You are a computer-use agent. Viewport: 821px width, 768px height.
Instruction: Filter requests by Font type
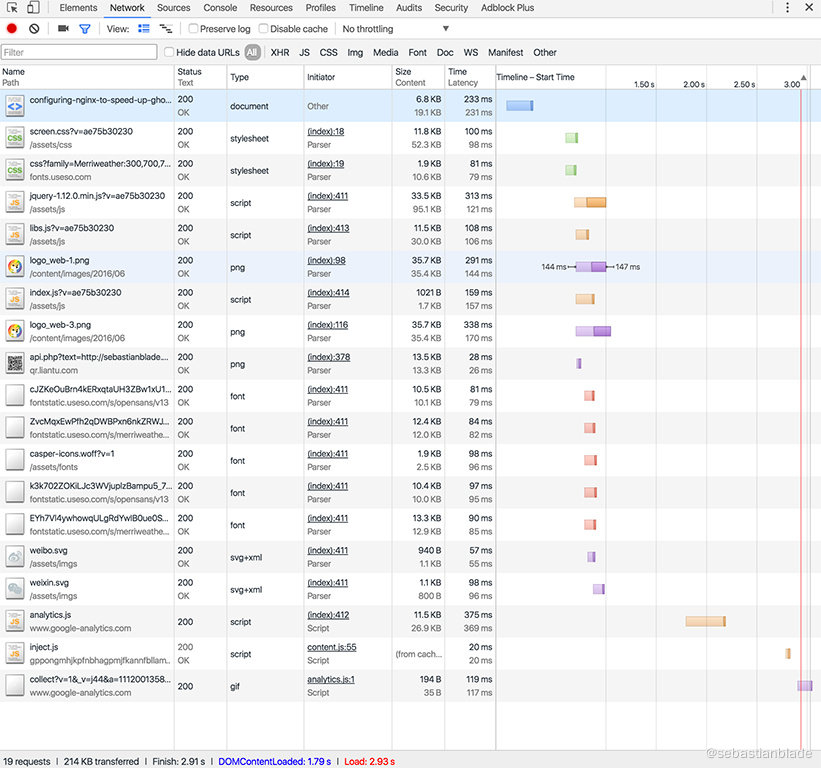click(417, 52)
